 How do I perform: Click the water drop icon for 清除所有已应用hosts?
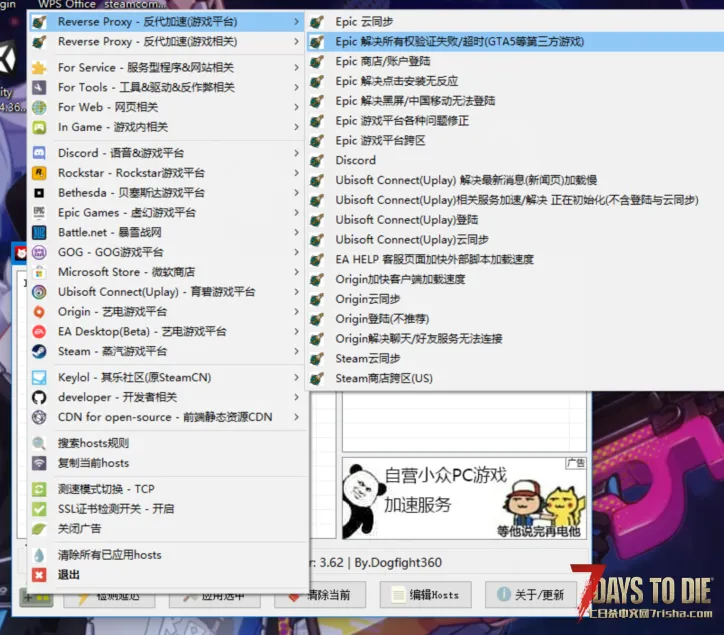click(39, 555)
